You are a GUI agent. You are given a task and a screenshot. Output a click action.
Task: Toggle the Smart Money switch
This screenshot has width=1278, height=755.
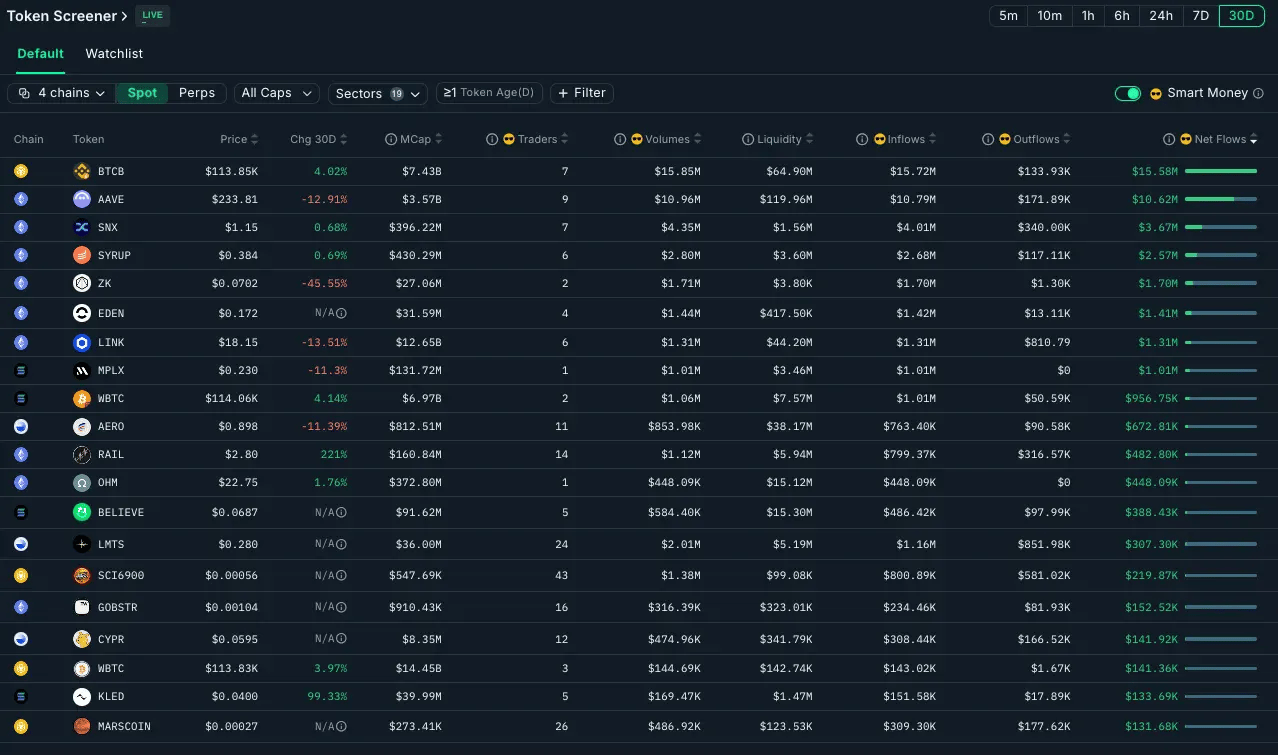pos(1128,93)
